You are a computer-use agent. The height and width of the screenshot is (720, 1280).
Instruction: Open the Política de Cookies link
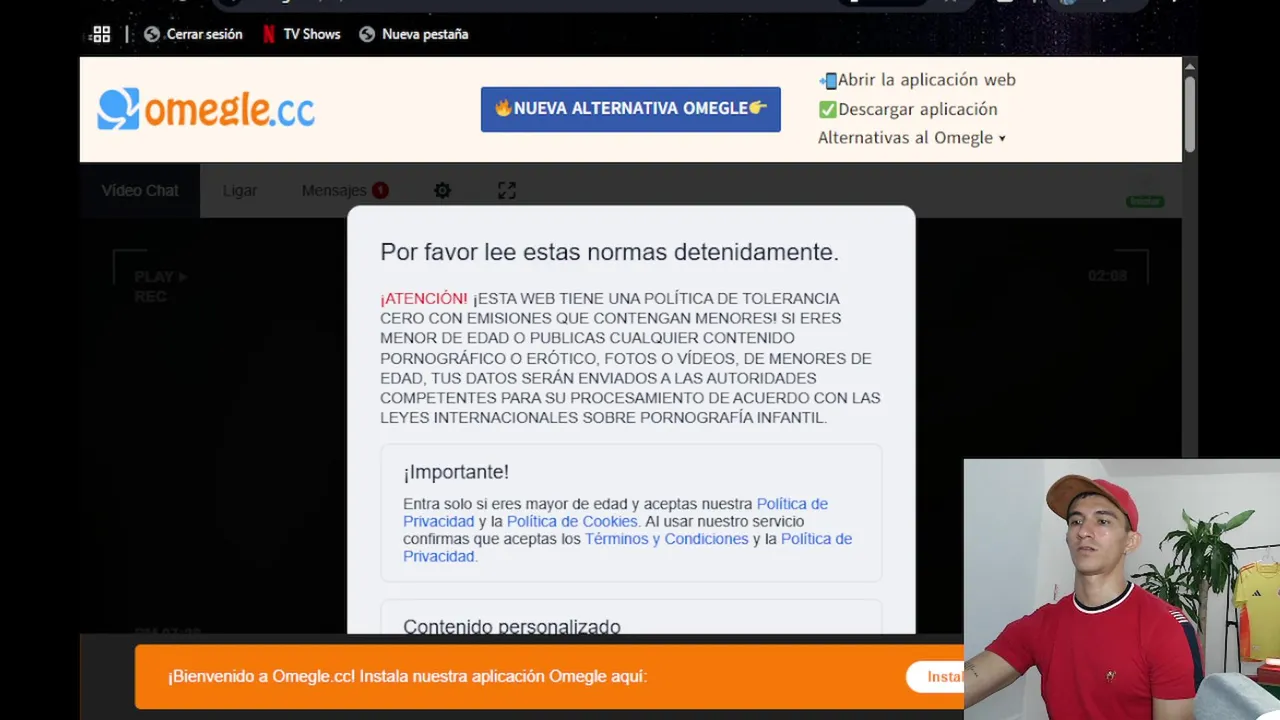point(572,521)
